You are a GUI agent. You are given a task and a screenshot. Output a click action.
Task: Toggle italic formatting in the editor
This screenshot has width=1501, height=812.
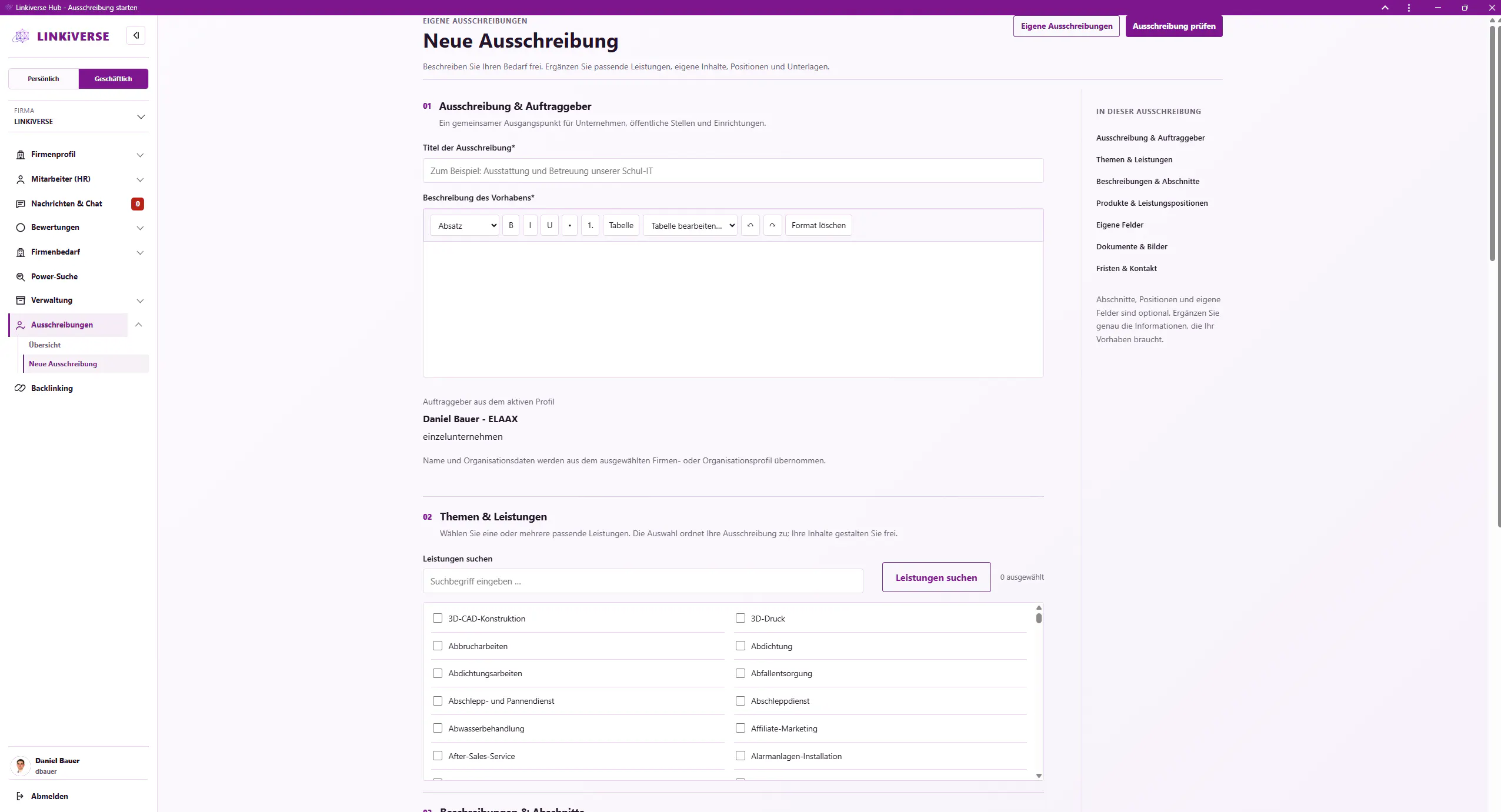[x=530, y=225]
